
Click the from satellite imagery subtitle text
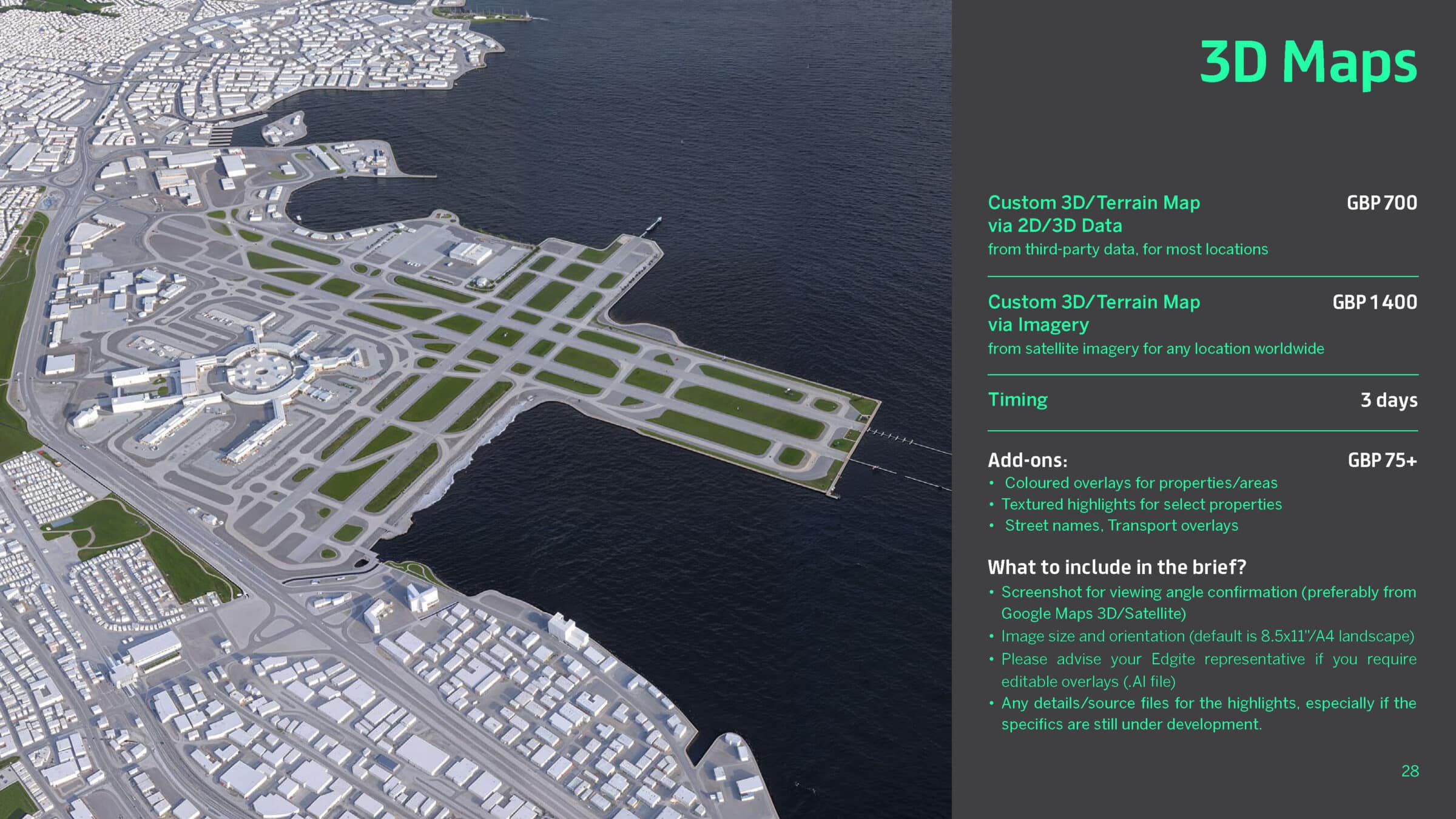pos(1155,349)
